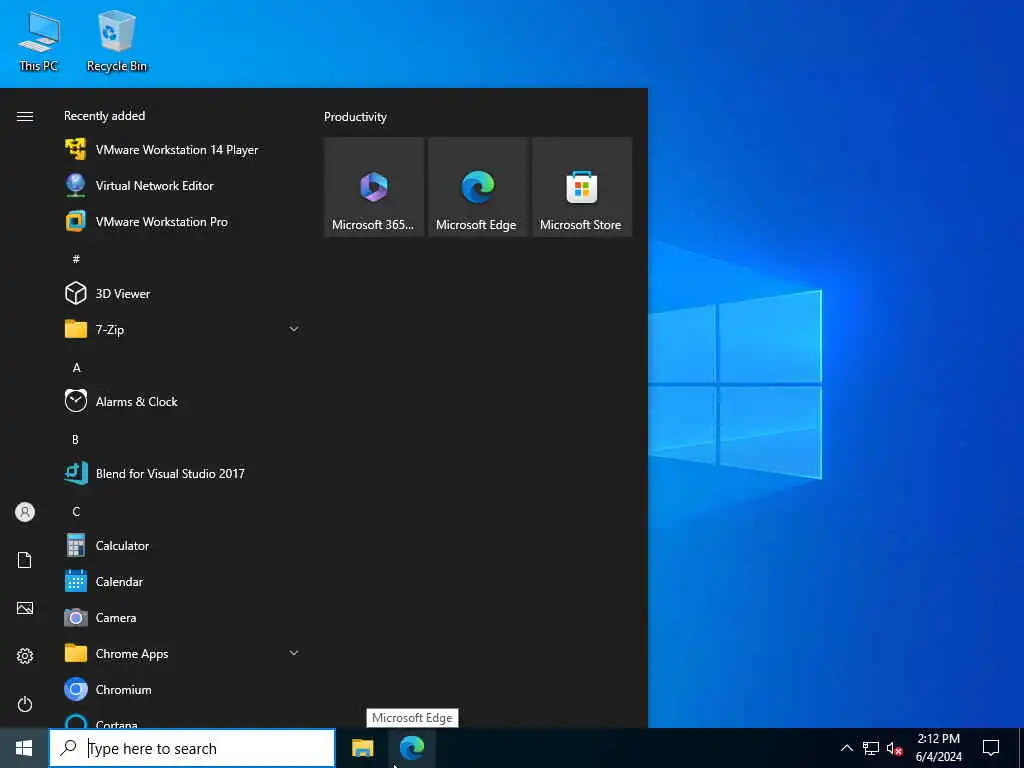
Task: Launch Virtual Network Editor
Action: [182, 185]
